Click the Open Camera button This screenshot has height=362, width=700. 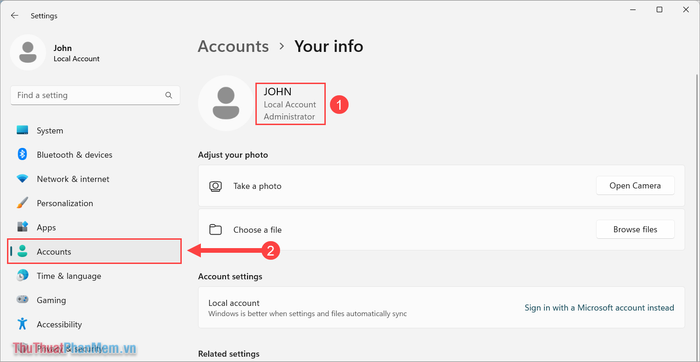pyautogui.click(x=635, y=186)
